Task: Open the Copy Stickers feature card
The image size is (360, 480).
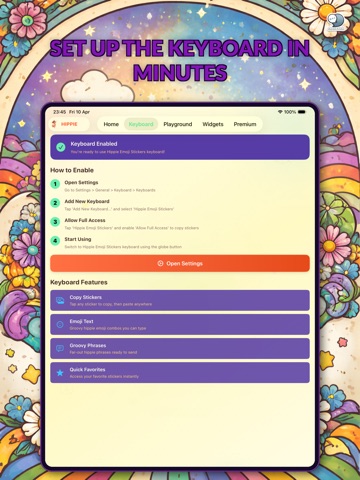Action: tap(180, 300)
